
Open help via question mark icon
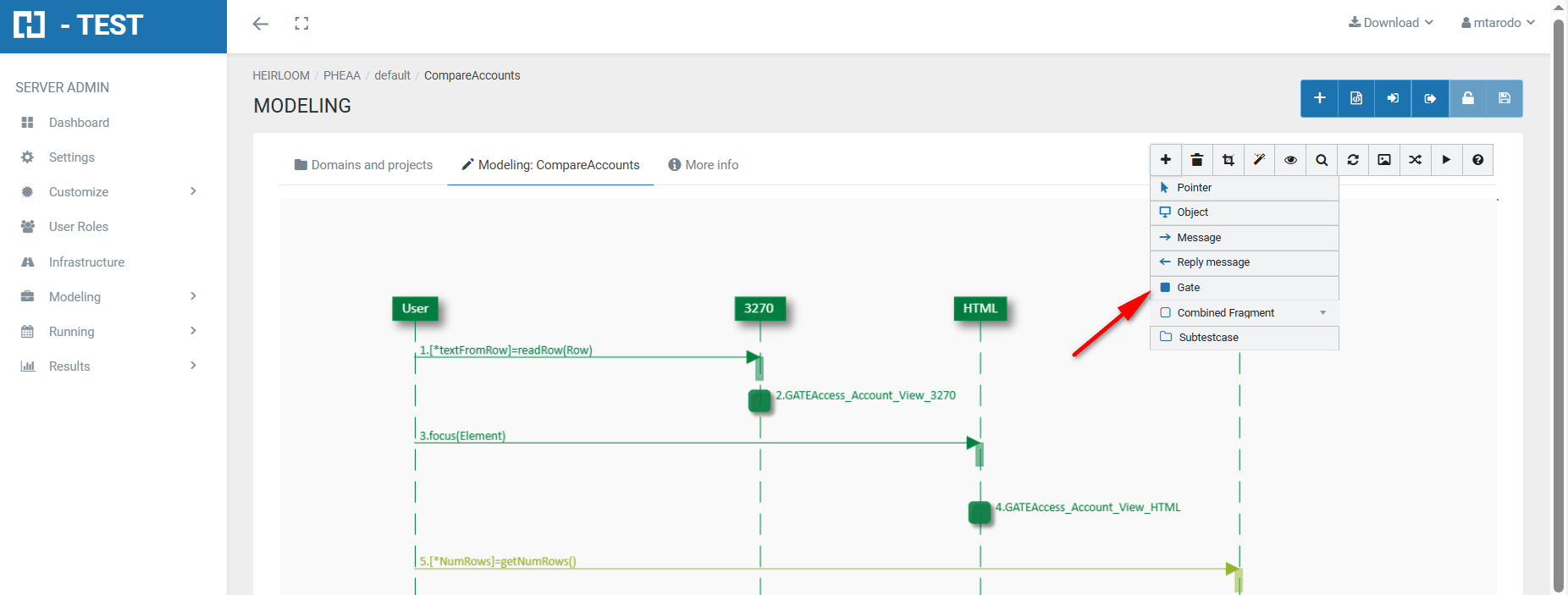tap(1477, 160)
